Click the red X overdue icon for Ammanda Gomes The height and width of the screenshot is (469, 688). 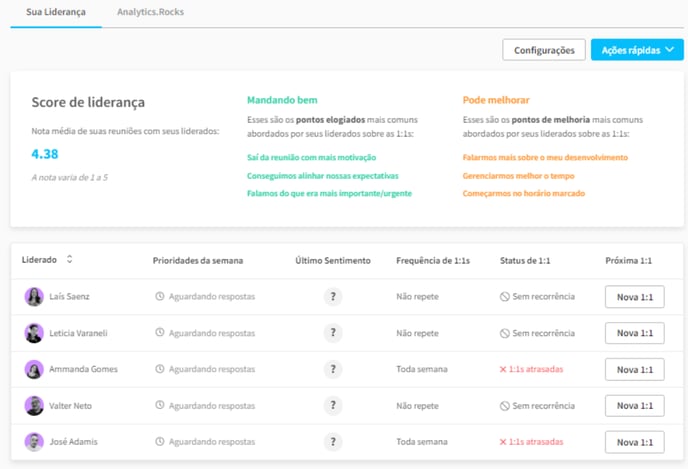(x=503, y=369)
